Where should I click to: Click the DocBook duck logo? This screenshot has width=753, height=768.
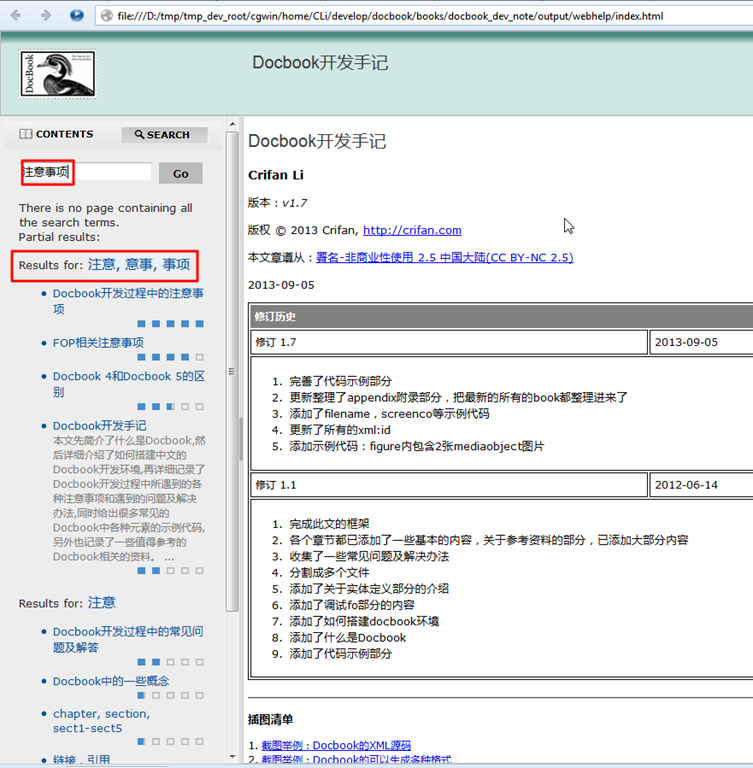pyautogui.click(x=57, y=74)
